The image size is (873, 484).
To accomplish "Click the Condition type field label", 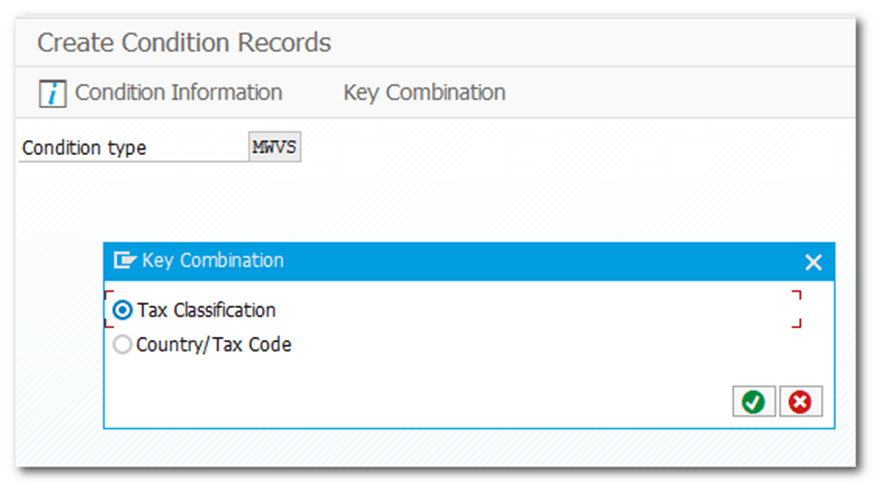I will (x=84, y=148).
